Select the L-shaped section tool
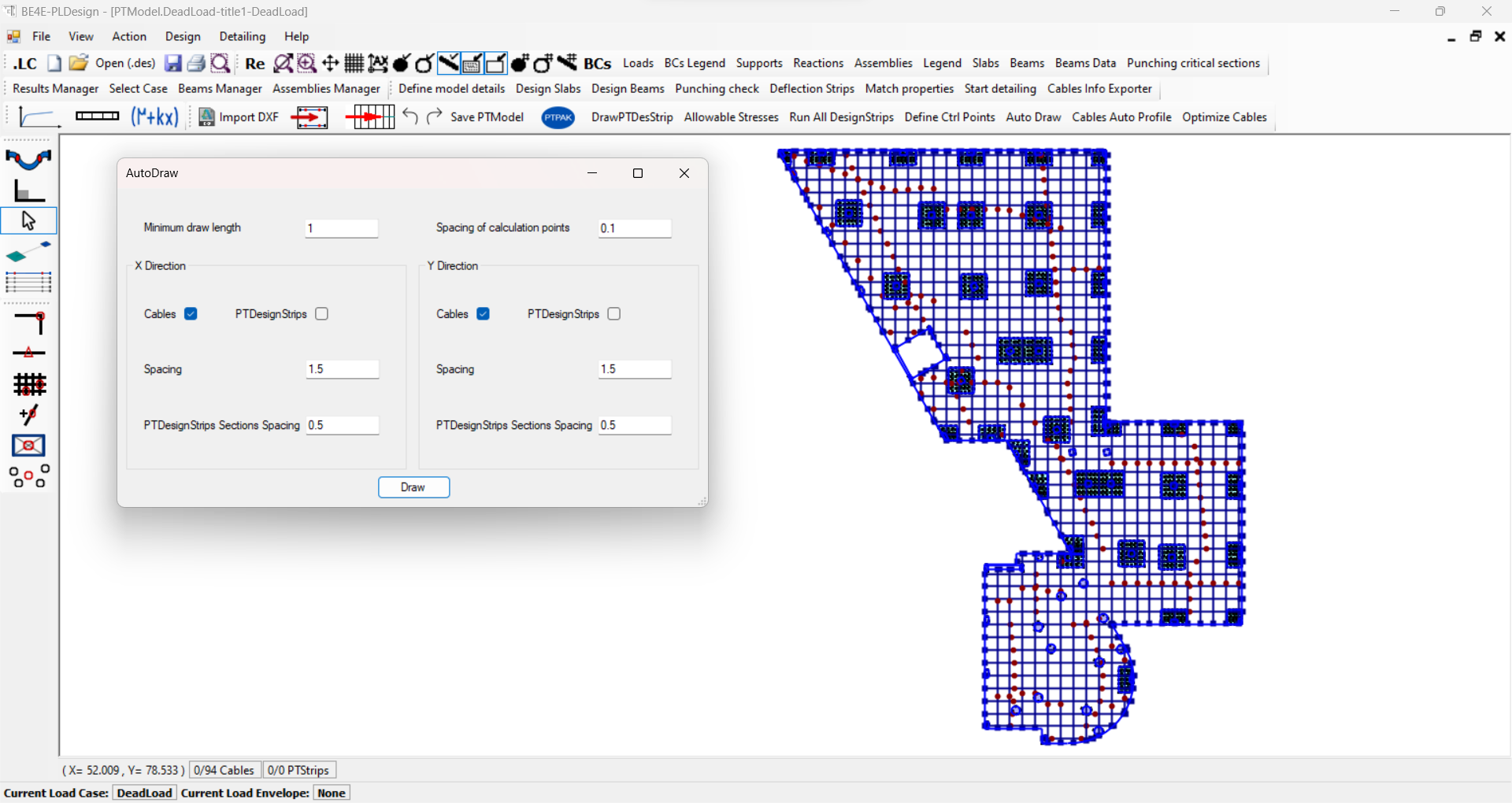This screenshot has height=803, width=1512. click(30, 191)
